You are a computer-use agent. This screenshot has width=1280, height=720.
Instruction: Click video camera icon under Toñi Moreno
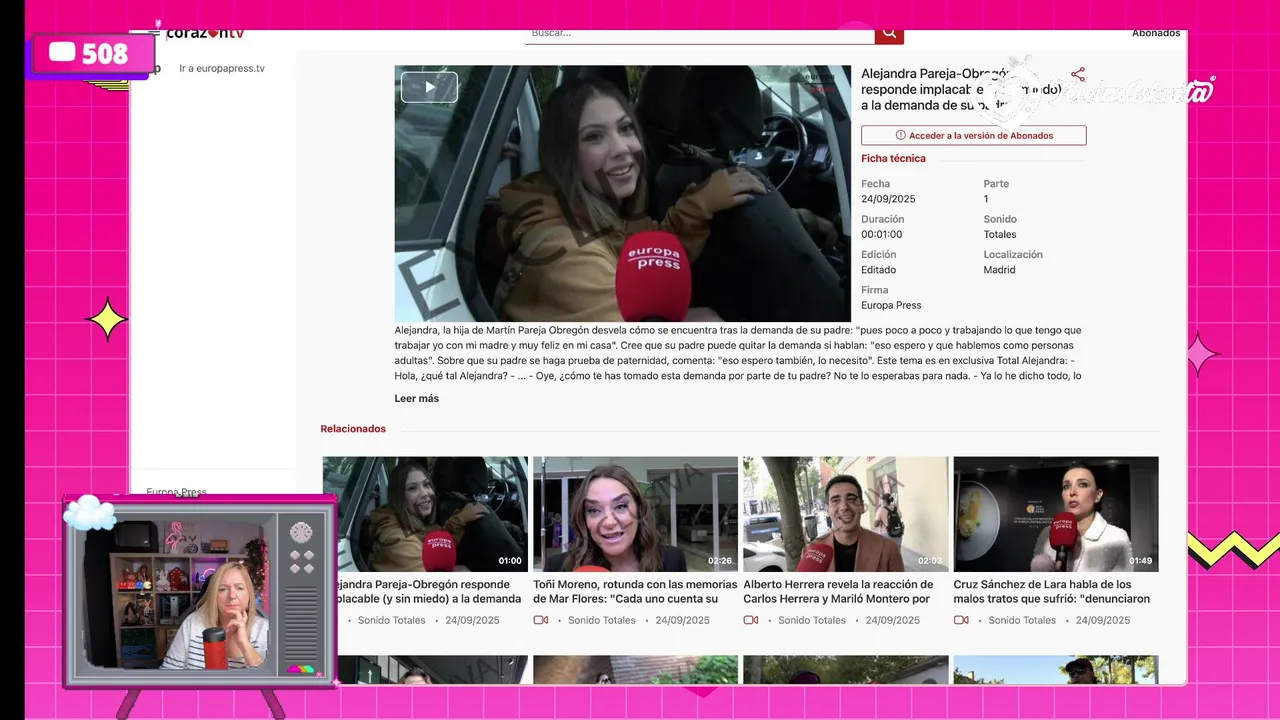click(541, 620)
